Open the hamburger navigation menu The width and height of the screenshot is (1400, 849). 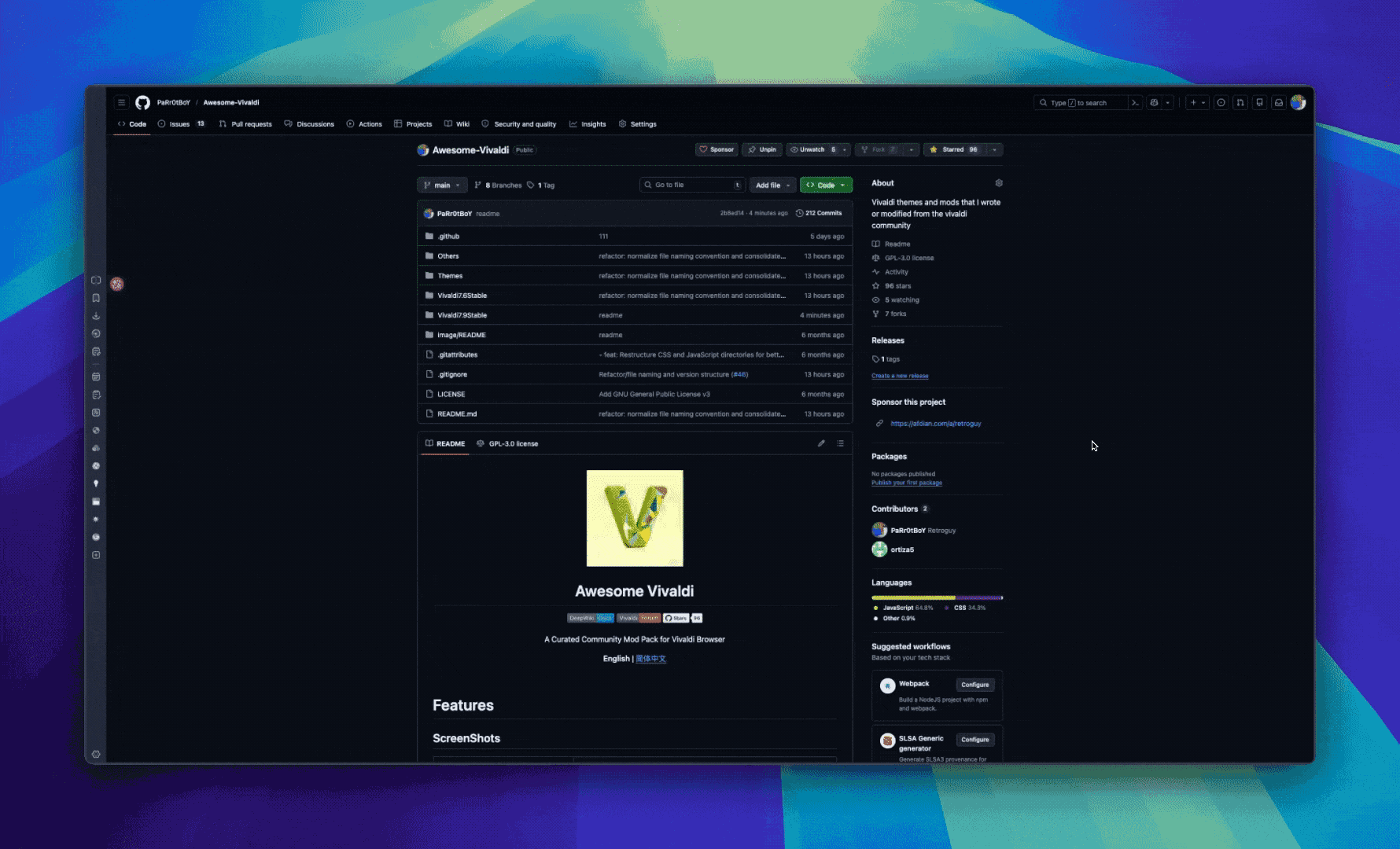[121, 102]
